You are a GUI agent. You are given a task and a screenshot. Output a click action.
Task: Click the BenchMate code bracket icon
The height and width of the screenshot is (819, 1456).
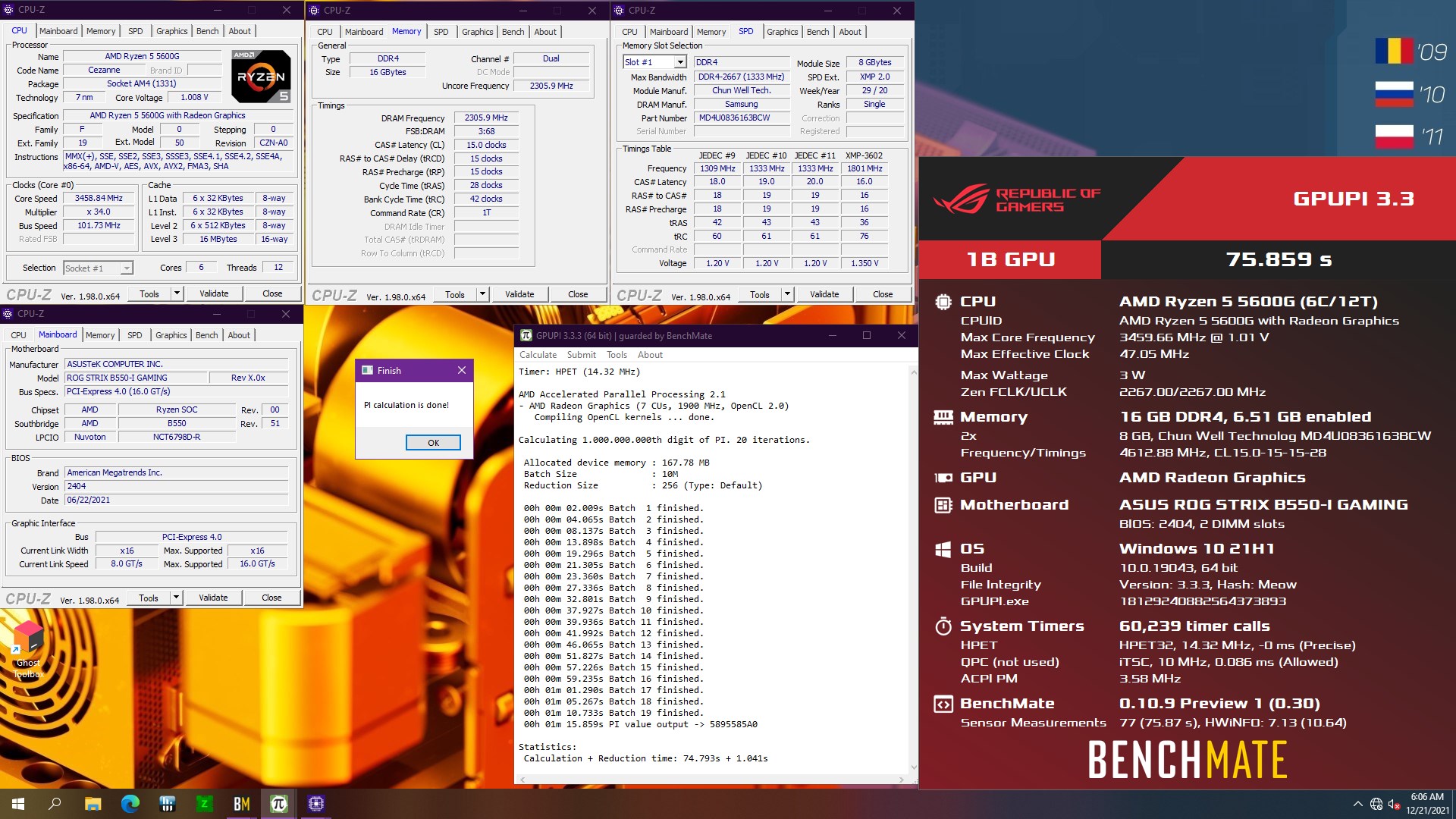click(x=943, y=704)
